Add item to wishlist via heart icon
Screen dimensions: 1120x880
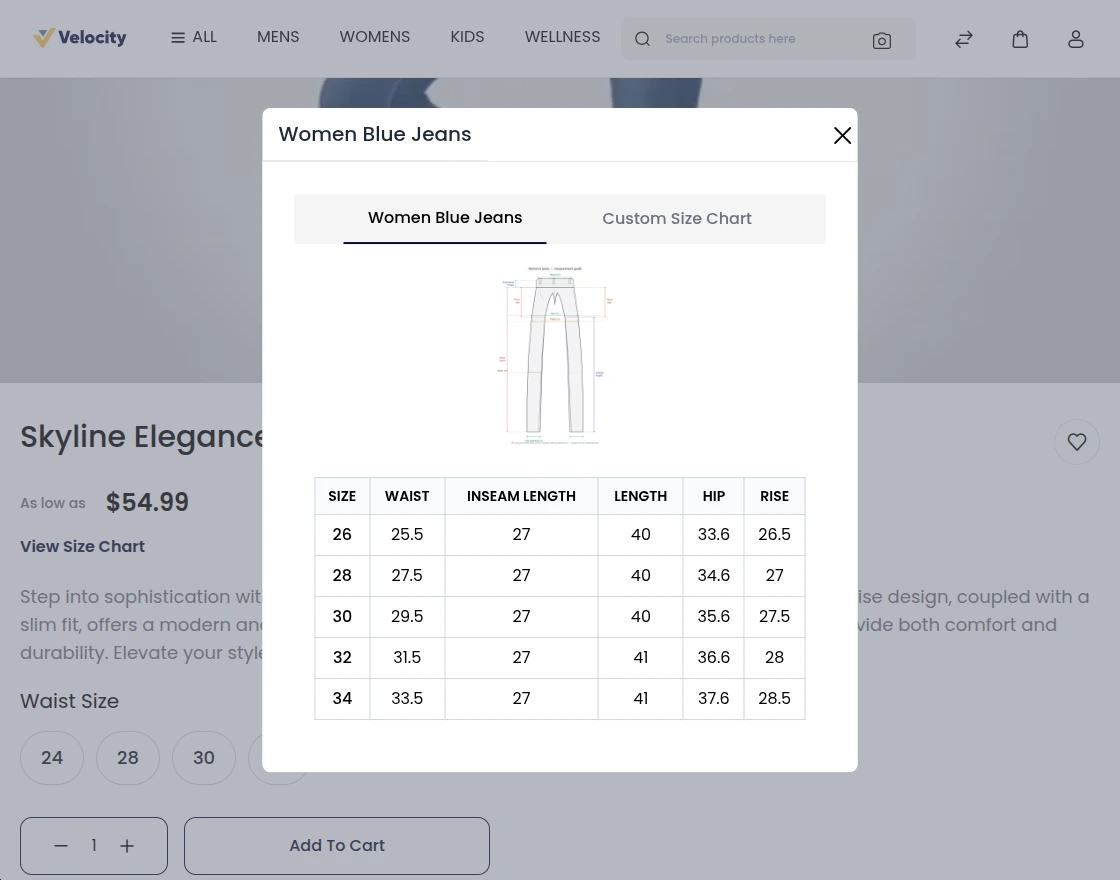click(1077, 441)
